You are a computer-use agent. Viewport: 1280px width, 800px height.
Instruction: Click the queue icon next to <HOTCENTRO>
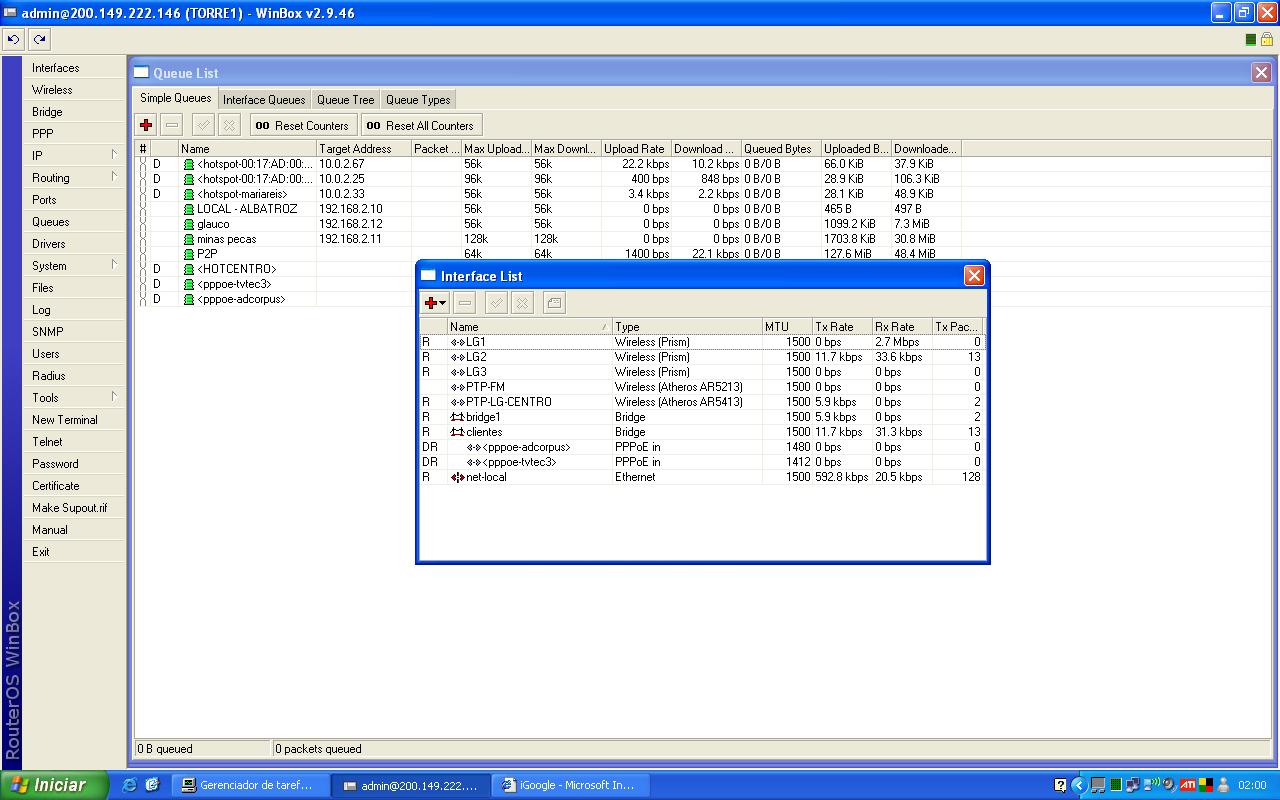(x=189, y=269)
